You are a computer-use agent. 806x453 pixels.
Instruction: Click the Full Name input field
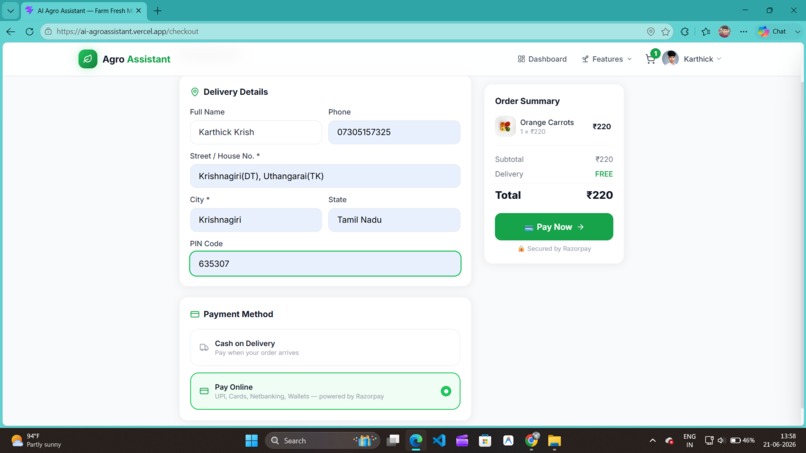tap(255, 132)
